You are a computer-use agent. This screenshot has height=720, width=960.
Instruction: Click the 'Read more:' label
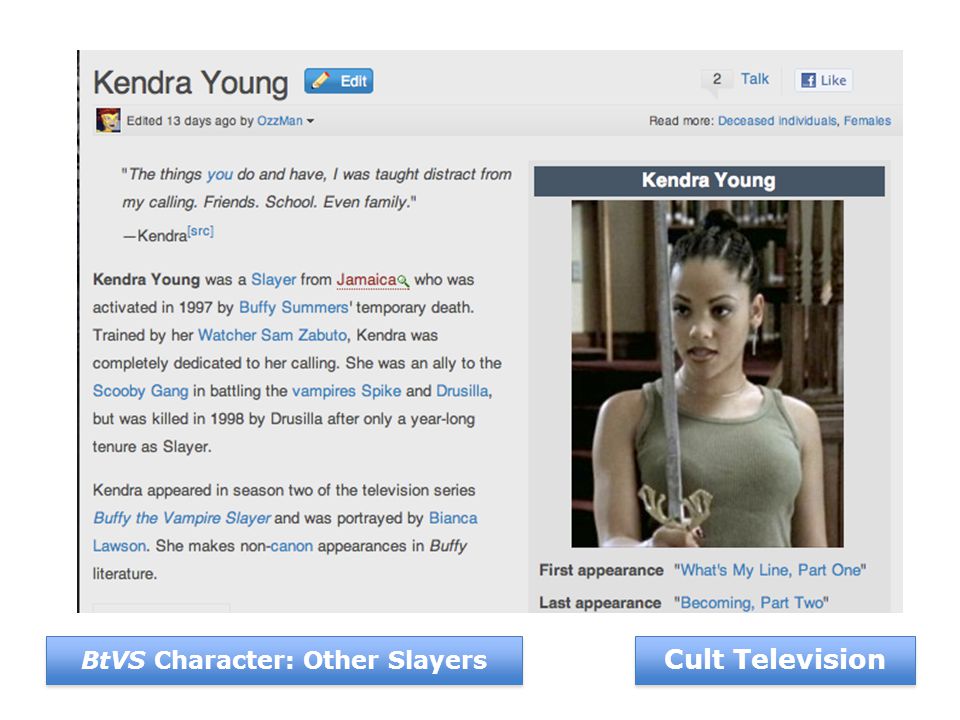(681, 121)
